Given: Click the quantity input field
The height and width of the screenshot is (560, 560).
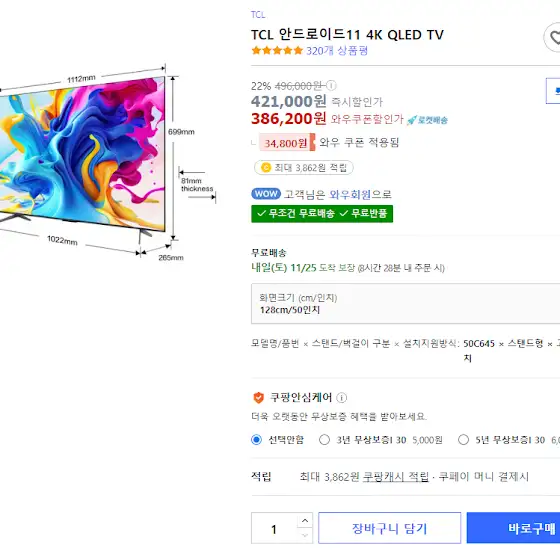Looking at the screenshot, I should pyautogui.click(x=274, y=528).
